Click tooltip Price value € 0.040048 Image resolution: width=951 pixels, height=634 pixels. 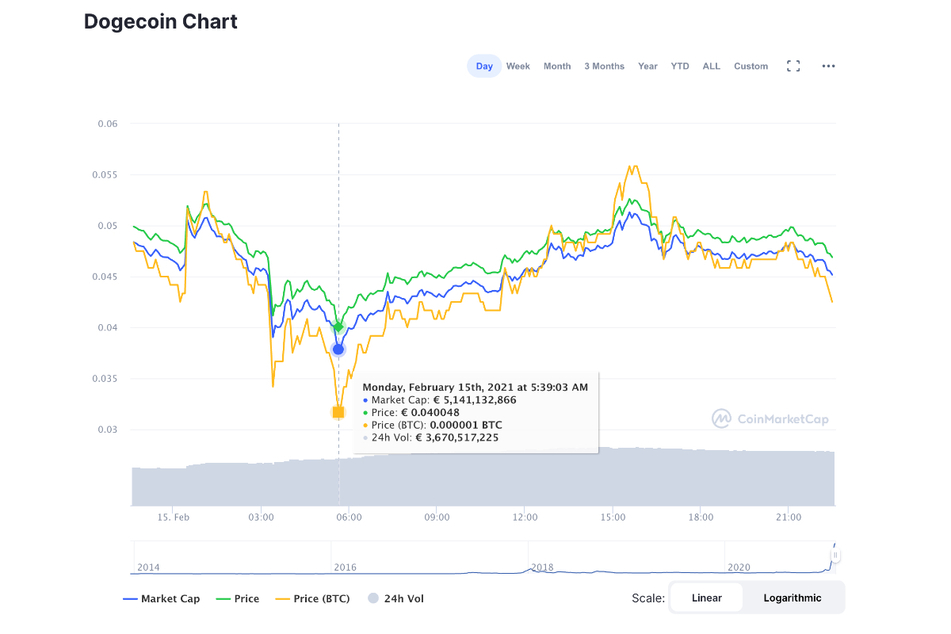[x=431, y=413]
